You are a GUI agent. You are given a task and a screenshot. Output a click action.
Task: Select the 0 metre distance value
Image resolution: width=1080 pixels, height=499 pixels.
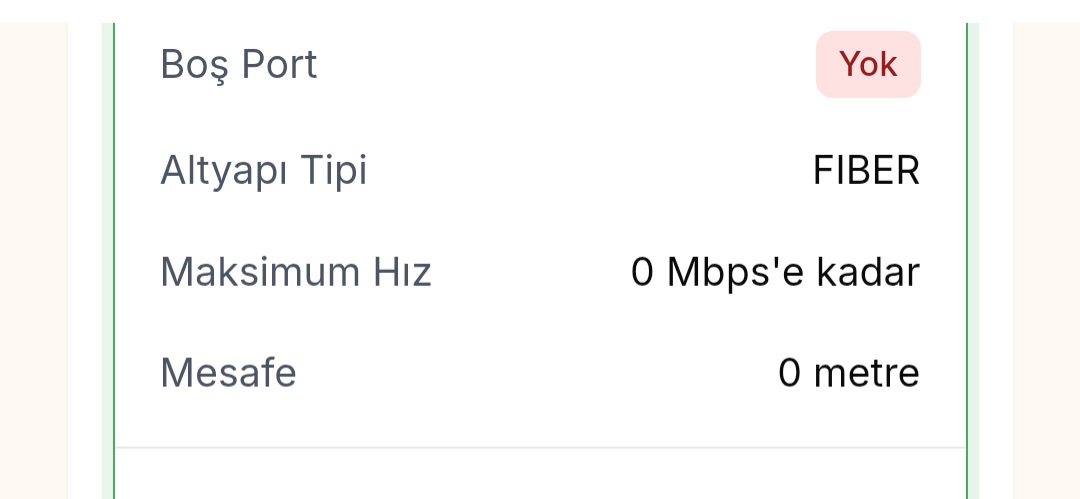(x=848, y=373)
